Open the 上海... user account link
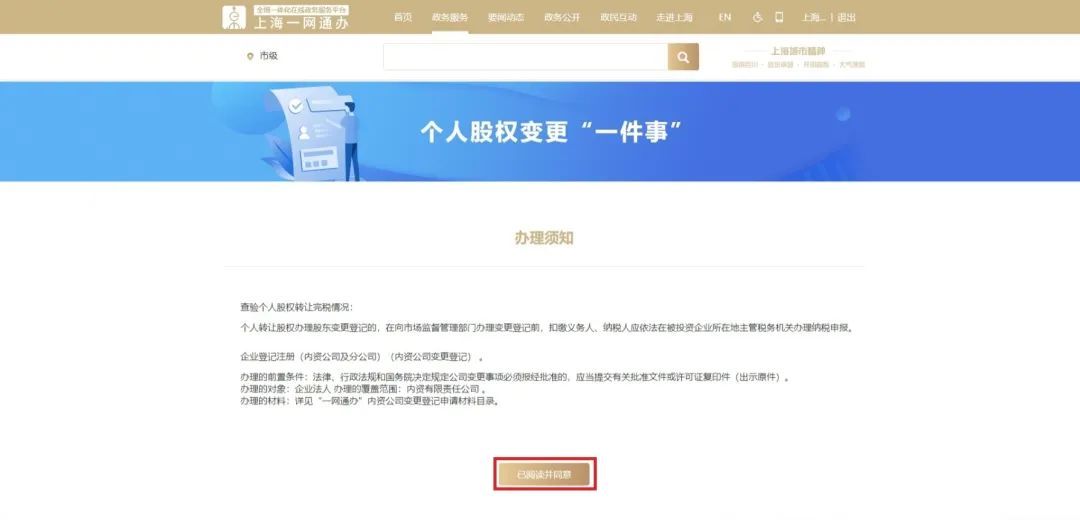1080x520 pixels. [813, 17]
